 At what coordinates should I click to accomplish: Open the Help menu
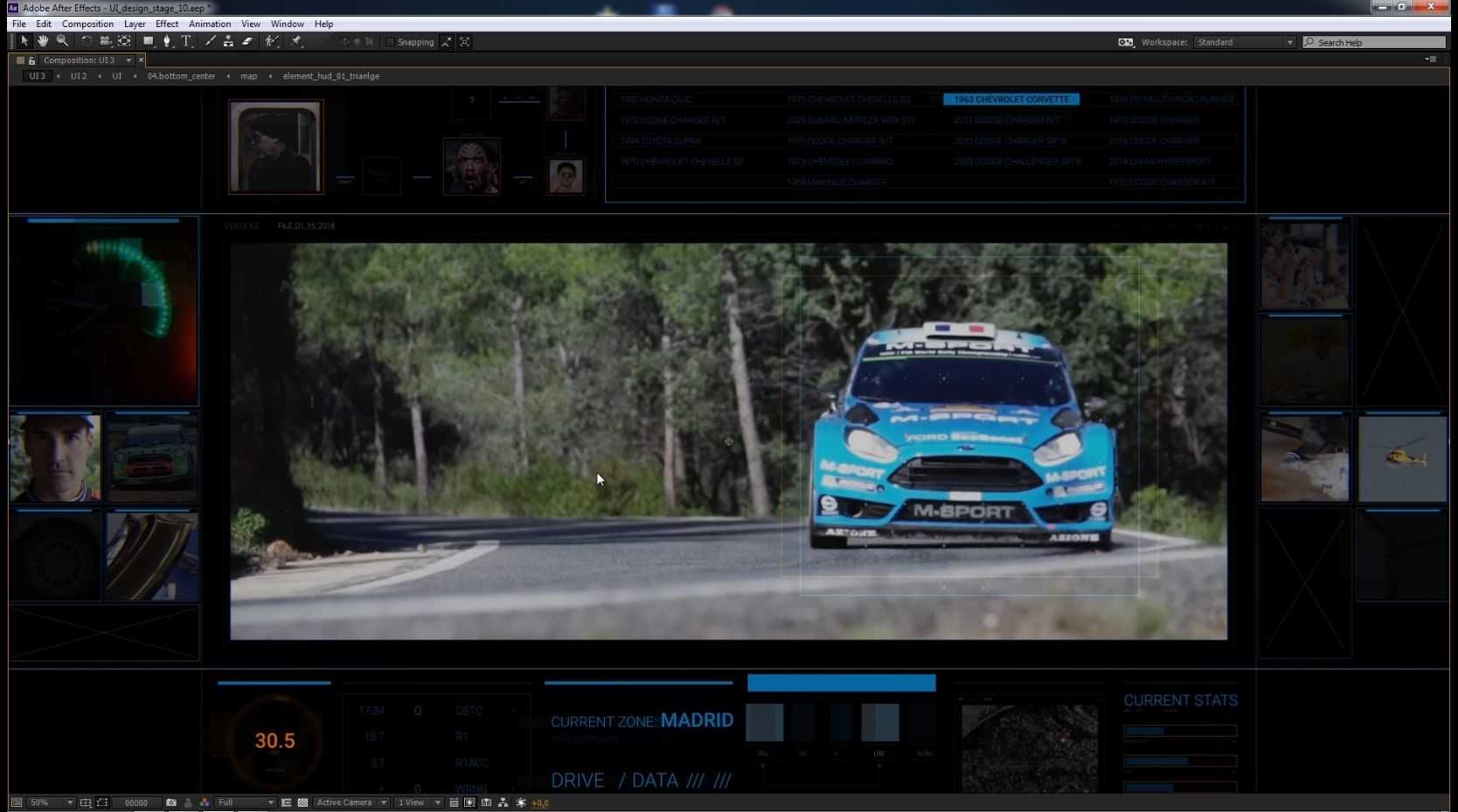click(324, 24)
